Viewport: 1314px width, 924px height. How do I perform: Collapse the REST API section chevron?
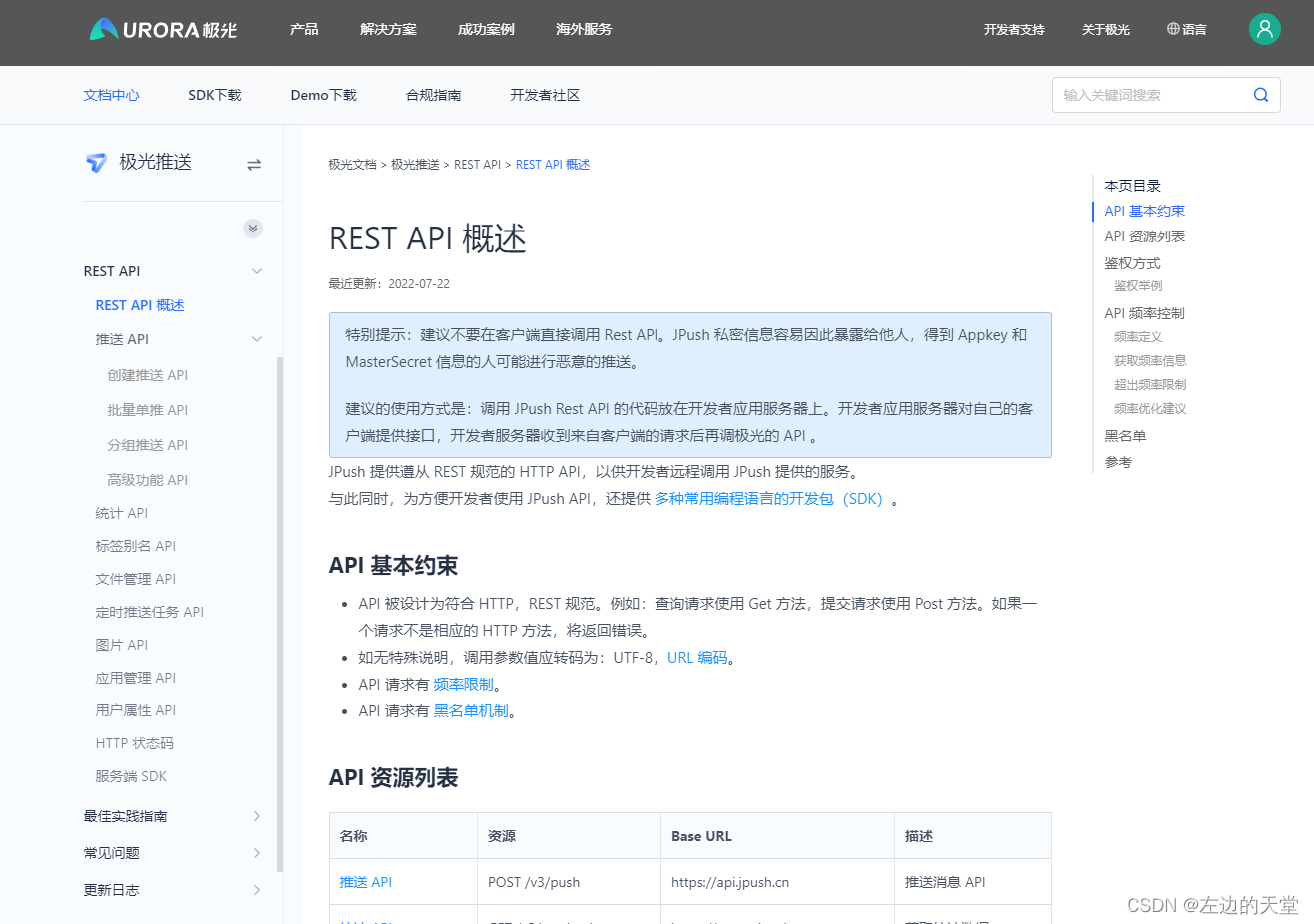point(256,270)
